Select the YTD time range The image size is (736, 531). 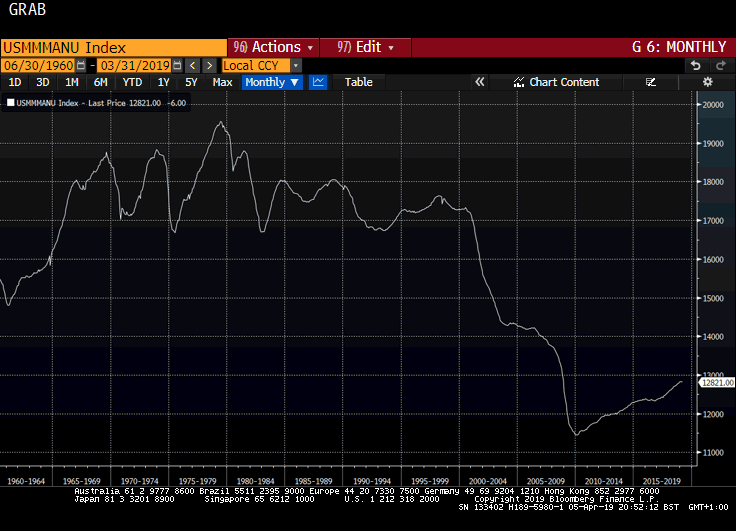(x=132, y=82)
